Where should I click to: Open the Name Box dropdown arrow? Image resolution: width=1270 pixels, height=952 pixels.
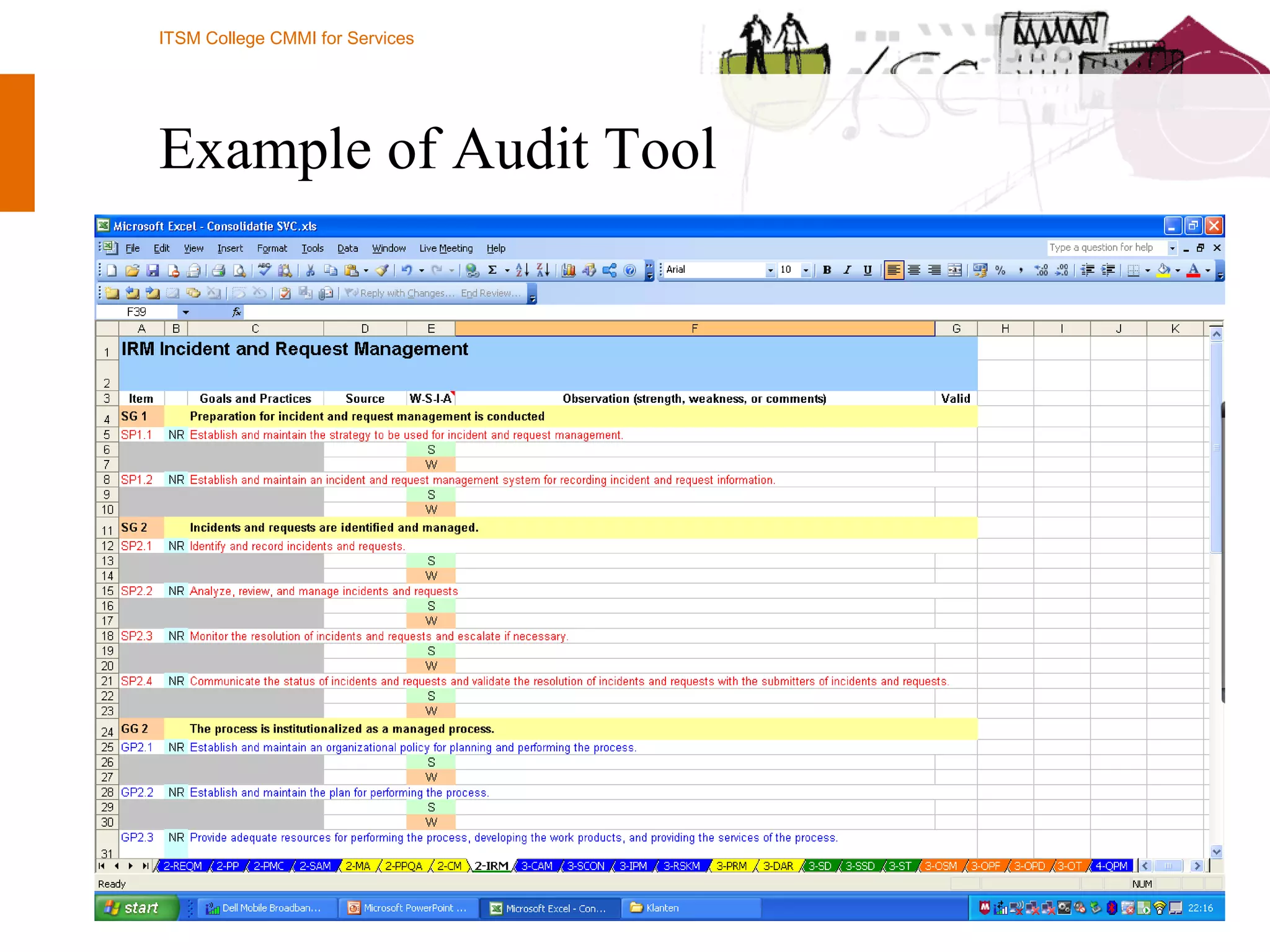(x=185, y=312)
